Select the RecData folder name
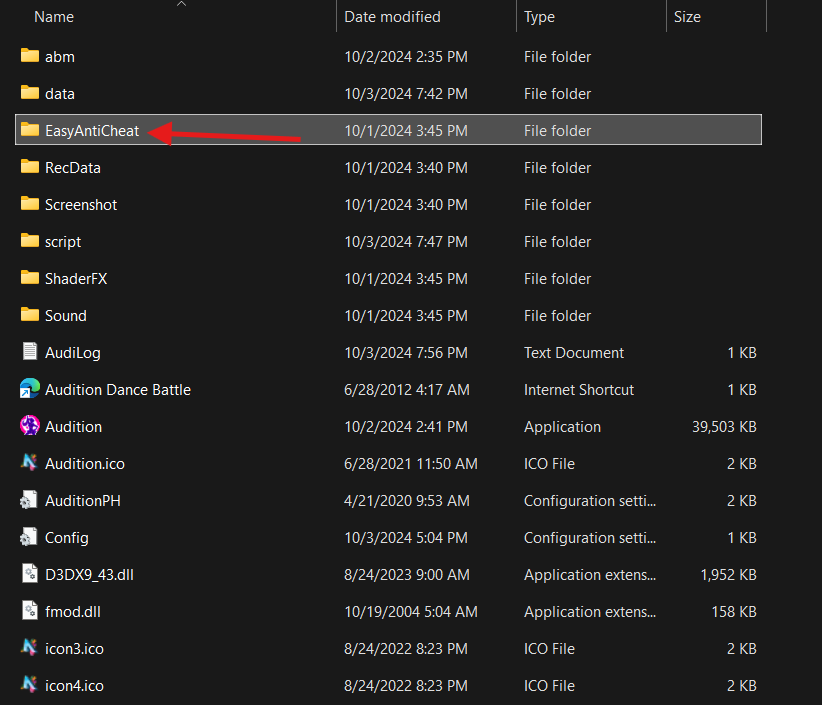The width and height of the screenshot is (822, 705). coord(73,168)
